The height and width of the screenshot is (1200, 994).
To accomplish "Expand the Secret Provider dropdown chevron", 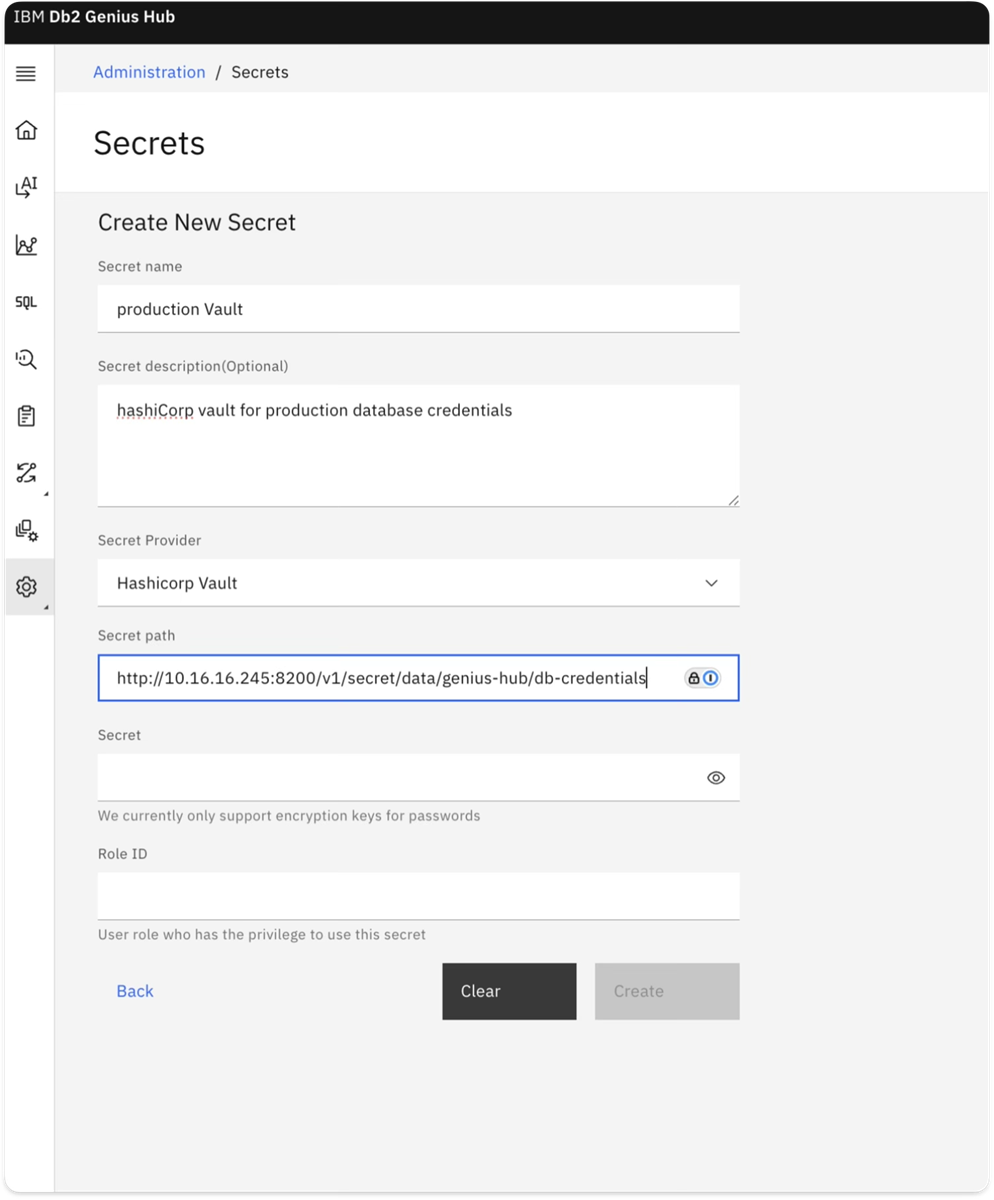I will (x=712, y=583).
